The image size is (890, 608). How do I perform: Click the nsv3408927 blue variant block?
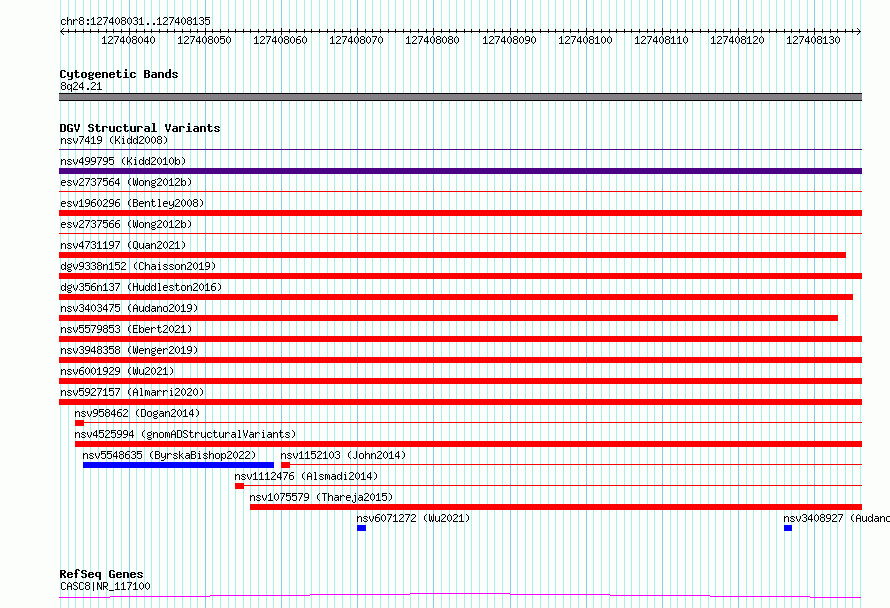pos(788,528)
